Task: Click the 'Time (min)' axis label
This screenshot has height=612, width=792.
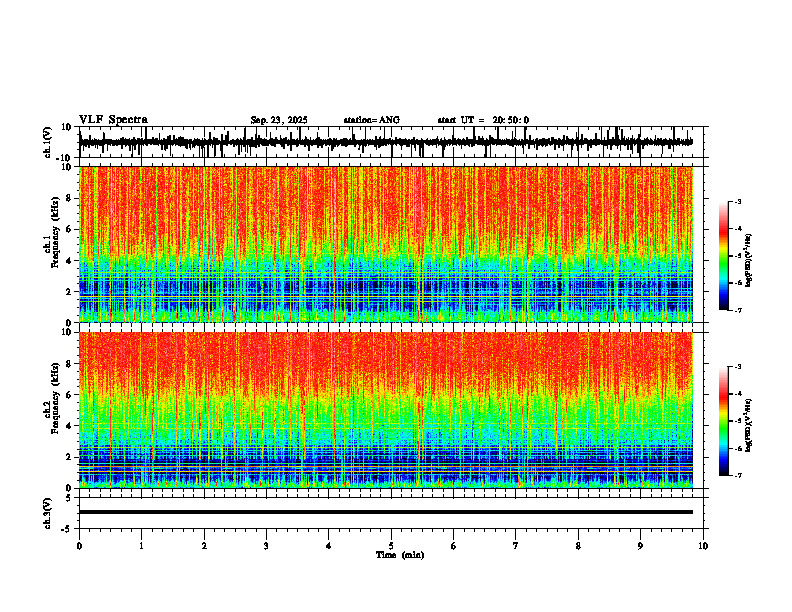Action: click(400, 555)
